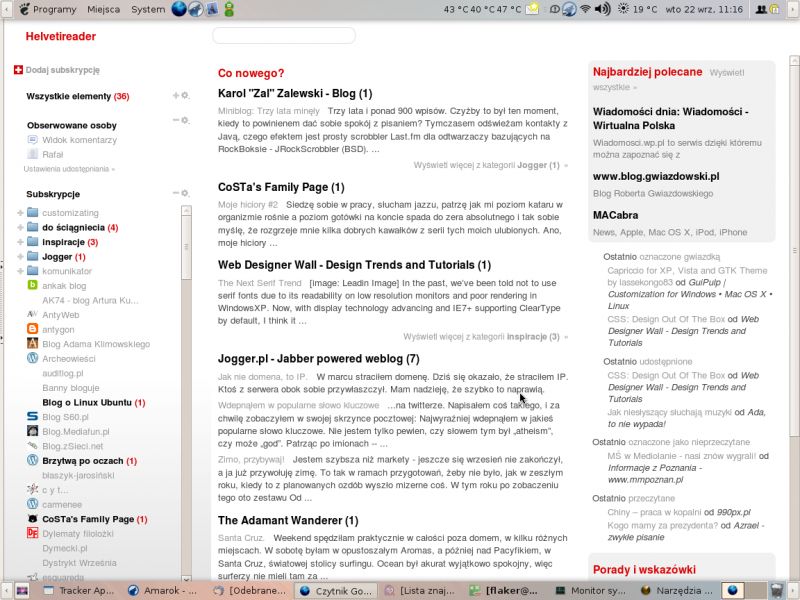The image size is (800, 600).
Task: Click the Blog.Mediafun.pl feed favicon
Action: (33, 431)
